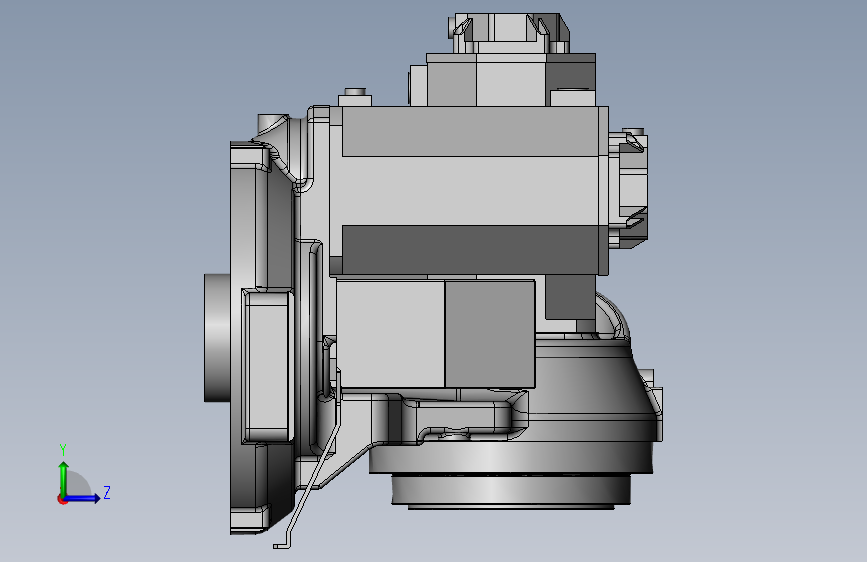Select the cylindrical shaft stub on the model's left
The image size is (867, 562).
coord(217,337)
